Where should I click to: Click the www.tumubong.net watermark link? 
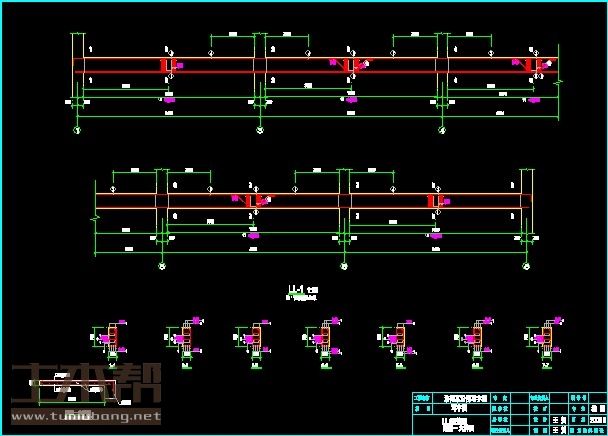click(85, 416)
